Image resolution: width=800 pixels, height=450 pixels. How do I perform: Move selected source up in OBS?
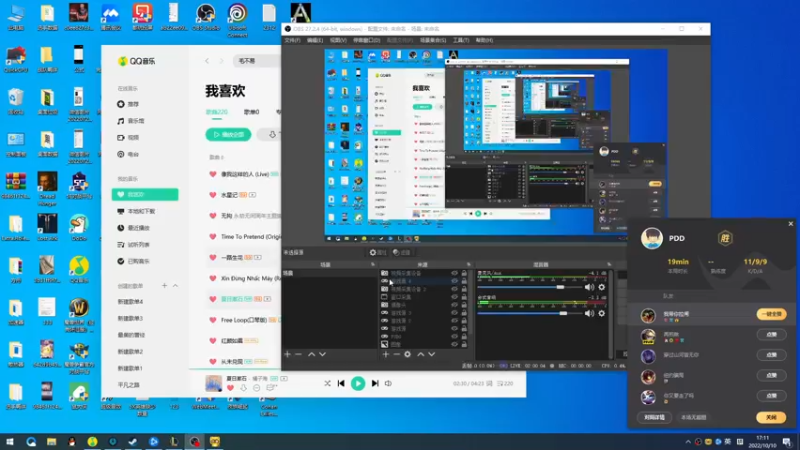[420, 354]
